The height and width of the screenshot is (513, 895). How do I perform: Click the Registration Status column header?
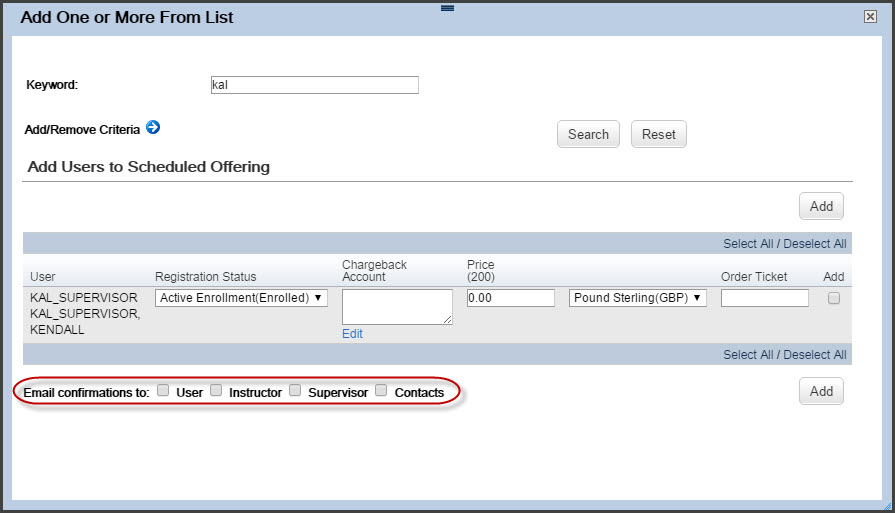[x=205, y=277]
